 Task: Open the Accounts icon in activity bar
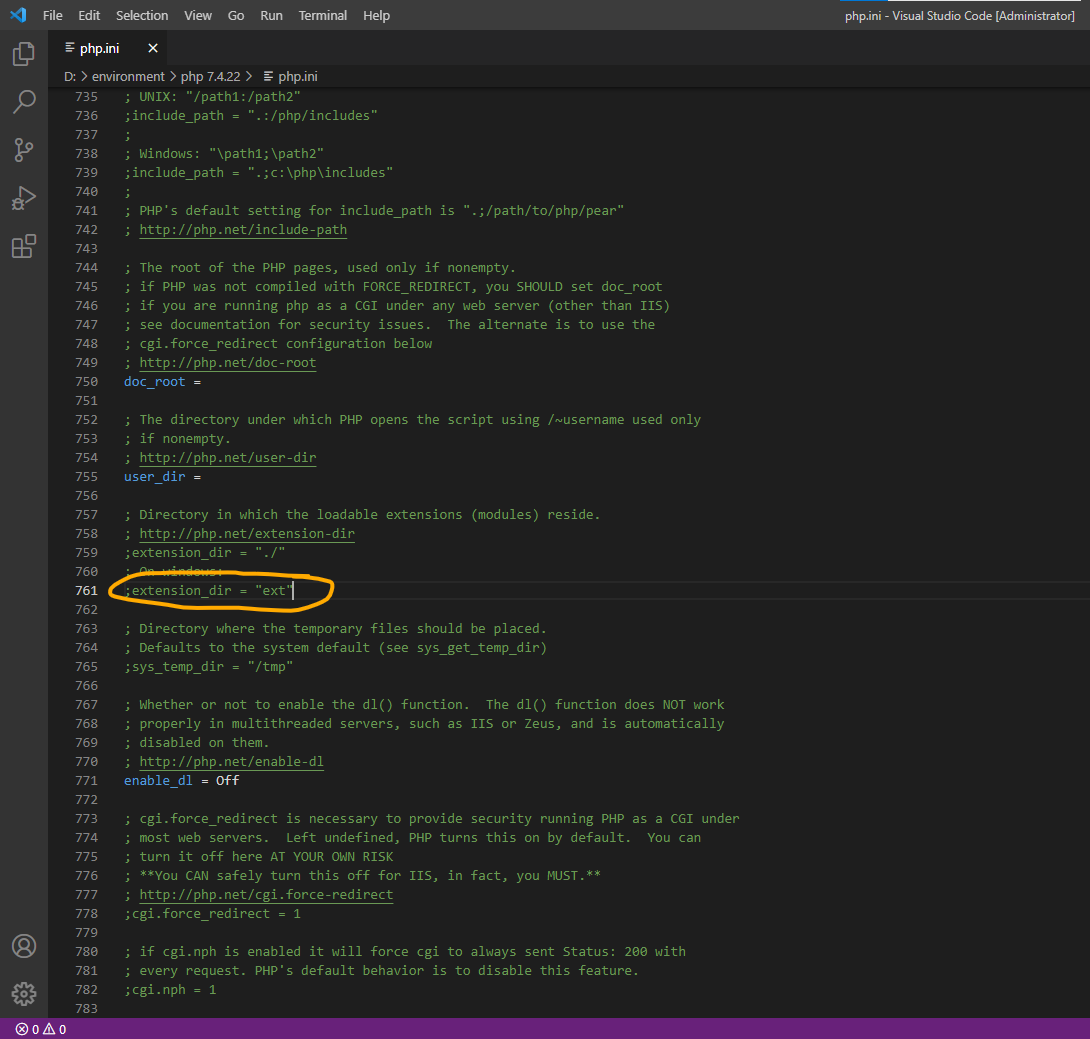pos(24,946)
